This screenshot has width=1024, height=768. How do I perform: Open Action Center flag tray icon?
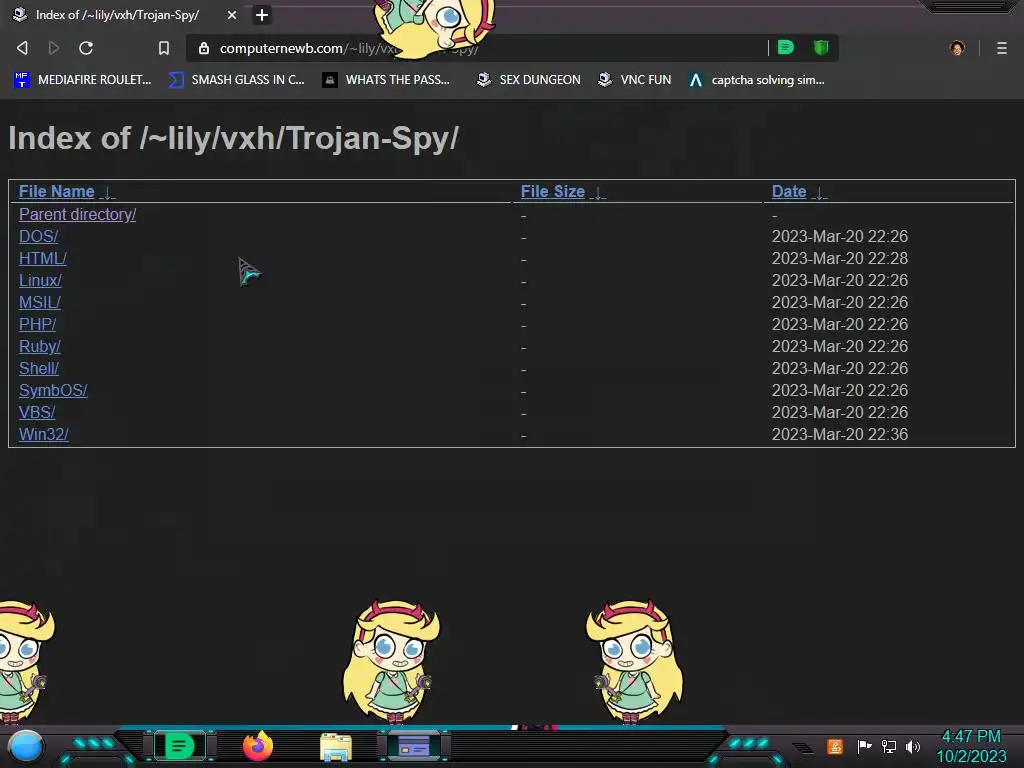coord(864,746)
